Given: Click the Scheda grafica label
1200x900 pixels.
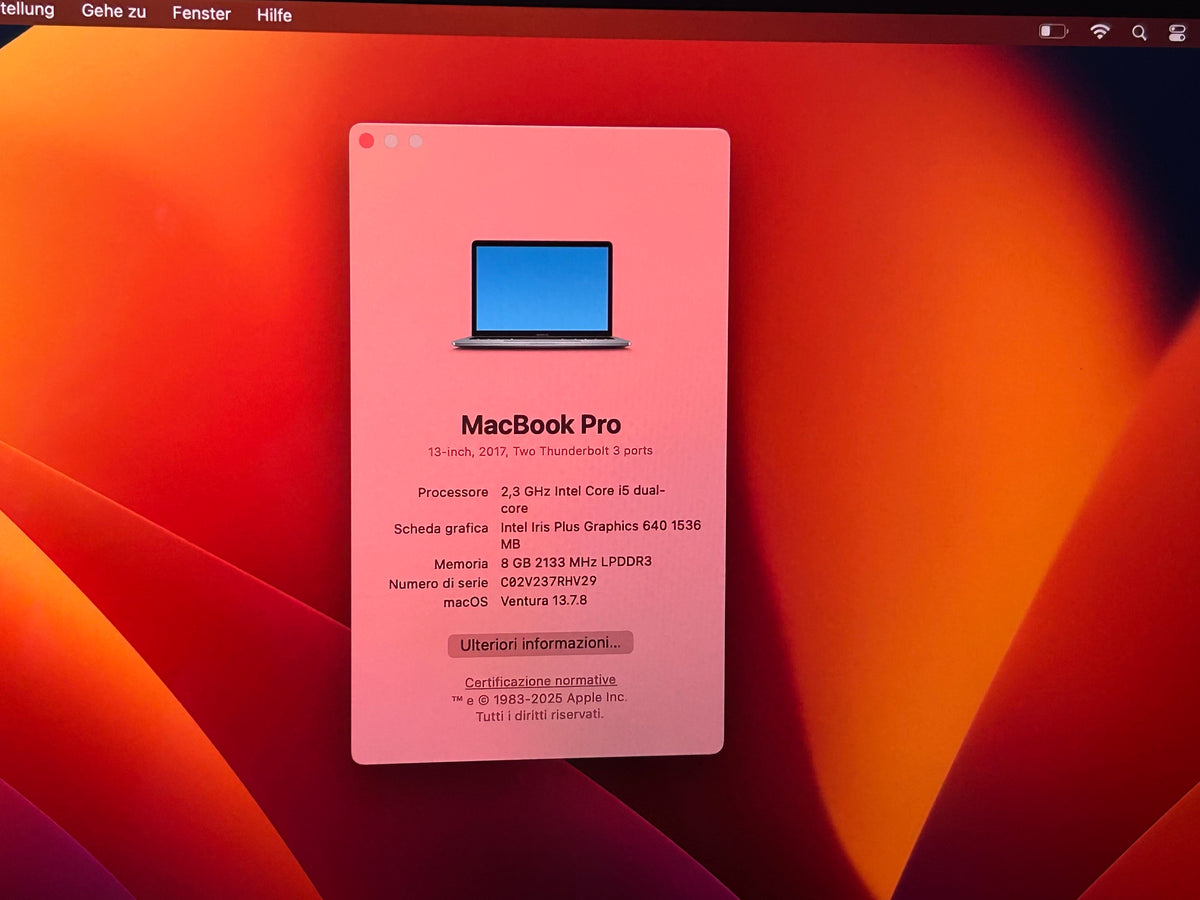Looking at the screenshot, I should (x=441, y=529).
